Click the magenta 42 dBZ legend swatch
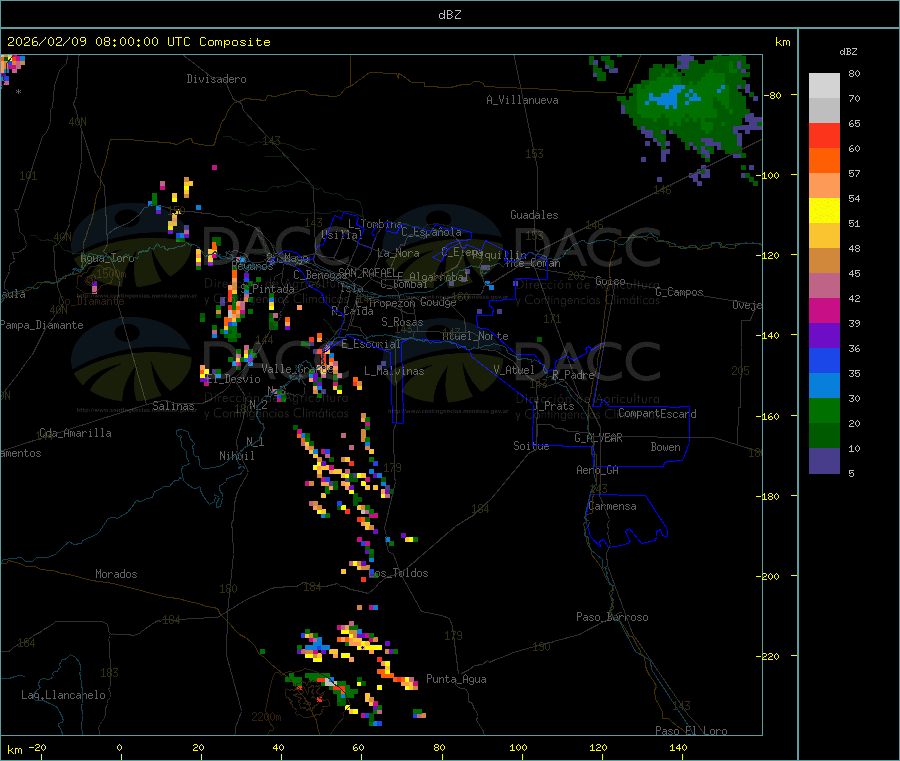This screenshot has width=900, height=761. click(824, 310)
